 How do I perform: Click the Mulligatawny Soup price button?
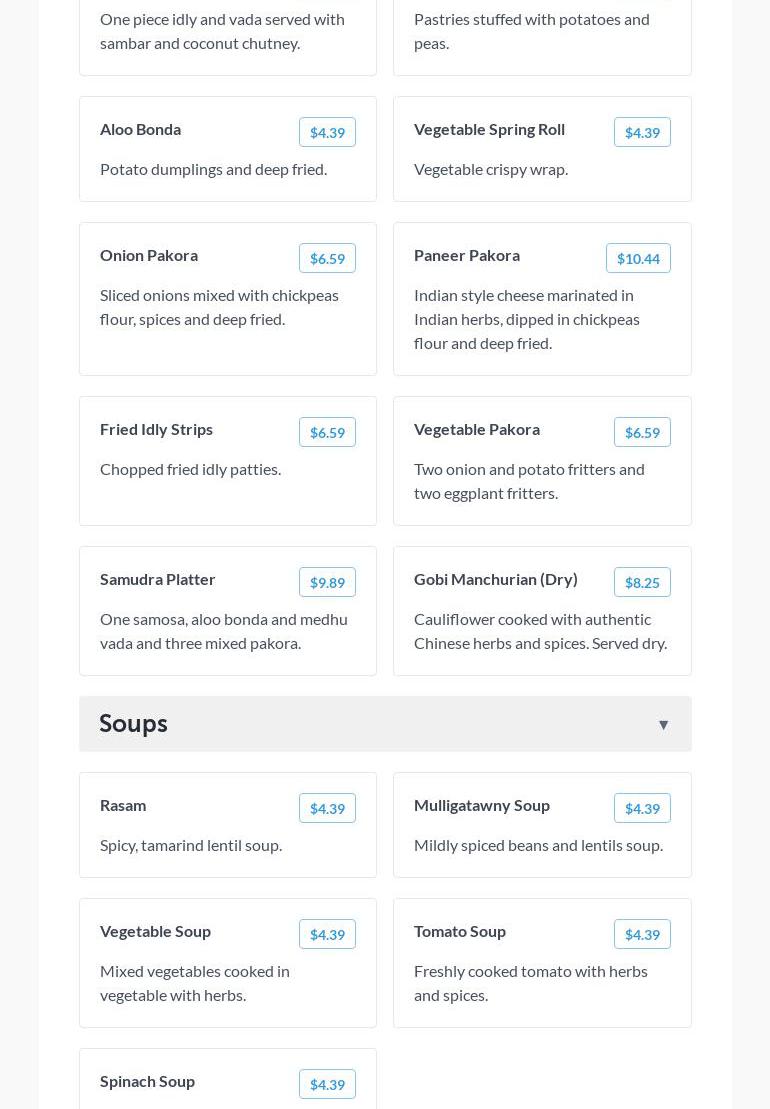click(642, 809)
